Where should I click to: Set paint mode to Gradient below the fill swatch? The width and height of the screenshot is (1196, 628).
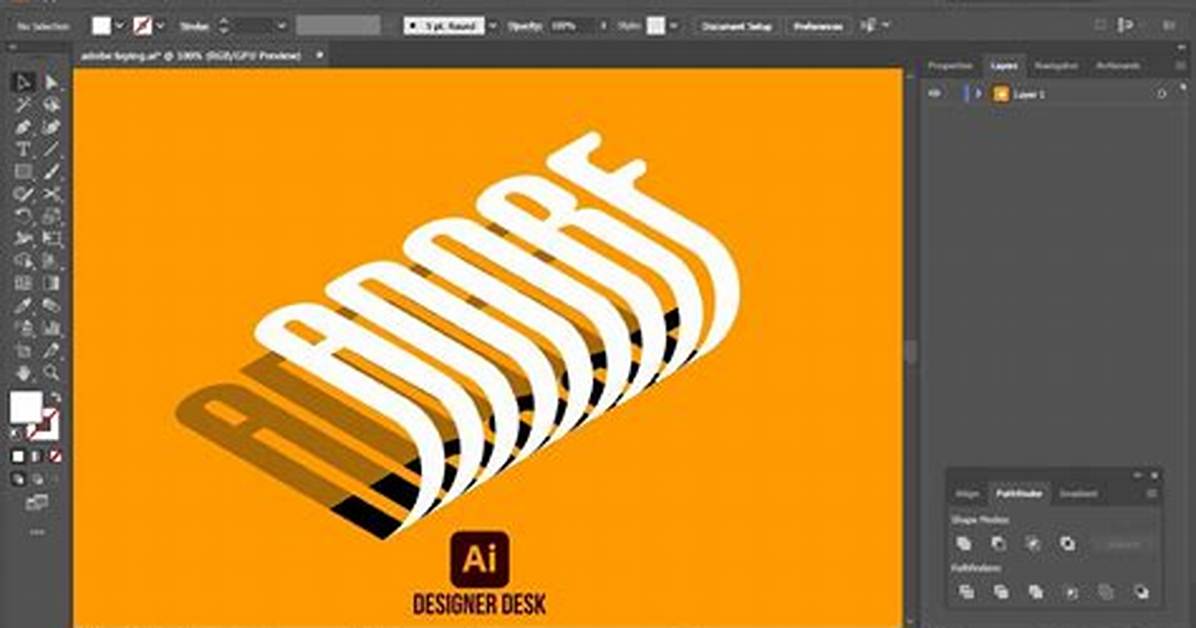pyautogui.click(x=37, y=456)
